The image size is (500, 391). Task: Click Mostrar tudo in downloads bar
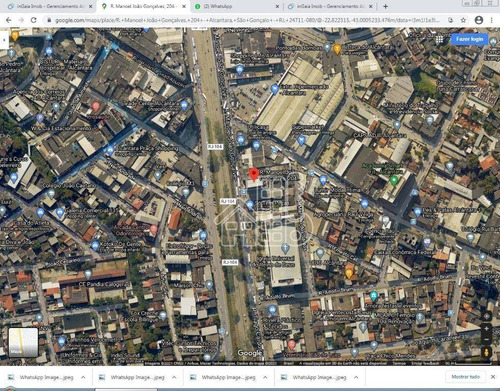click(x=466, y=377)
